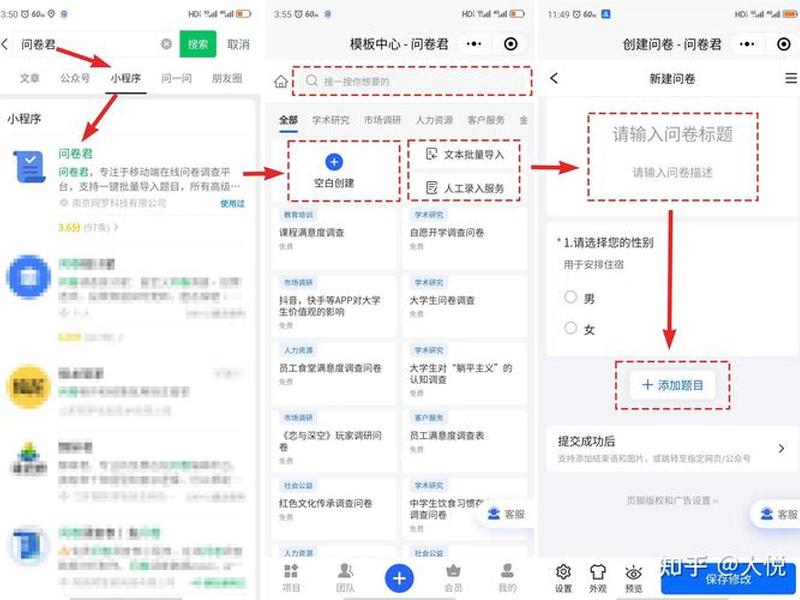Image resolution: width=800 pixels, height=600 pixels.
Task: Click the 请输入问卷描述 field
Action: click(x=672, y=172)
